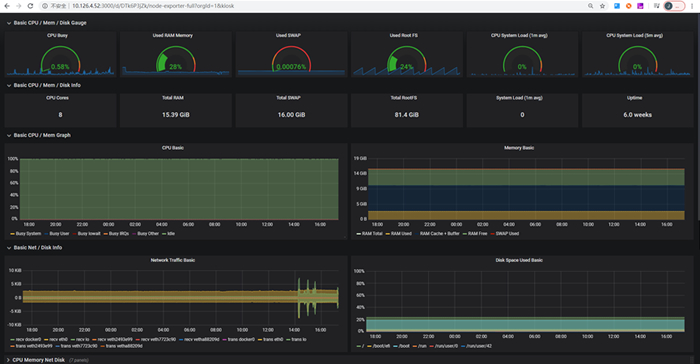The width and height of the screenshot is (700, 364).
Task: Open the CPU Basic graph title menu
Action: click(x=173, y=148)
